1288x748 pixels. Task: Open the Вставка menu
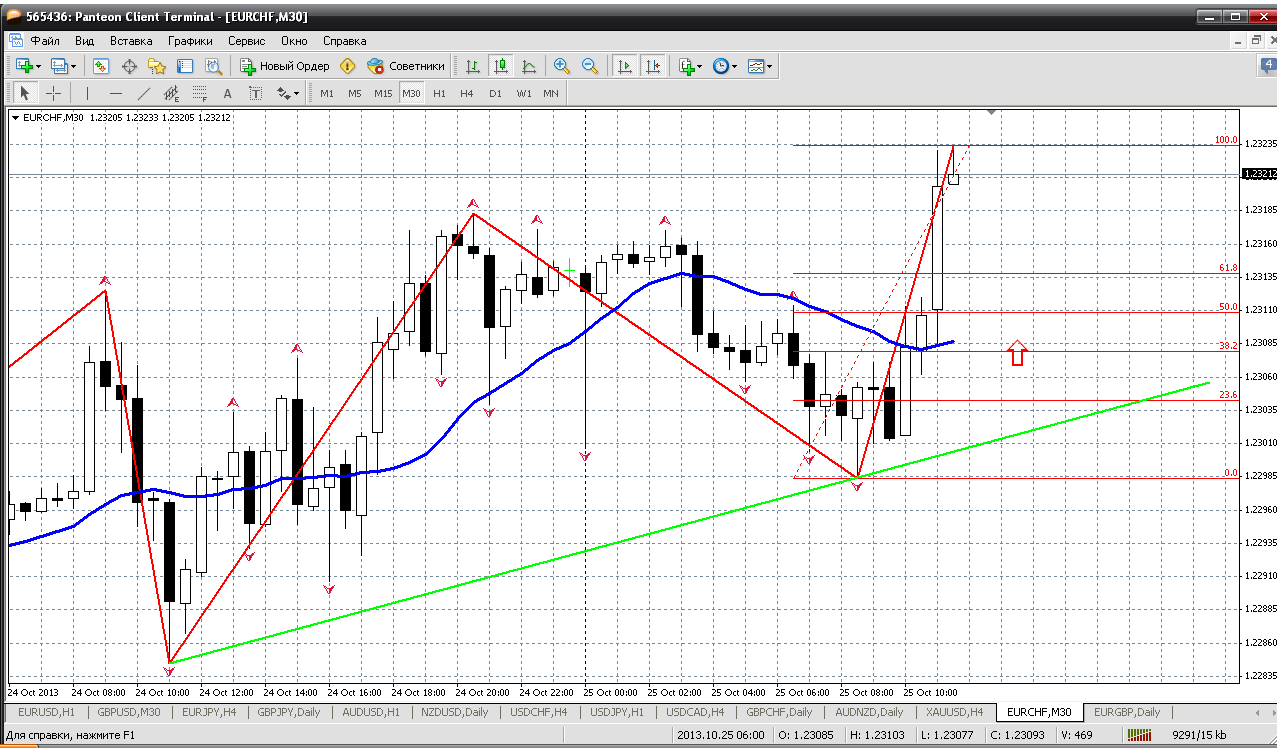coord(131,41)
